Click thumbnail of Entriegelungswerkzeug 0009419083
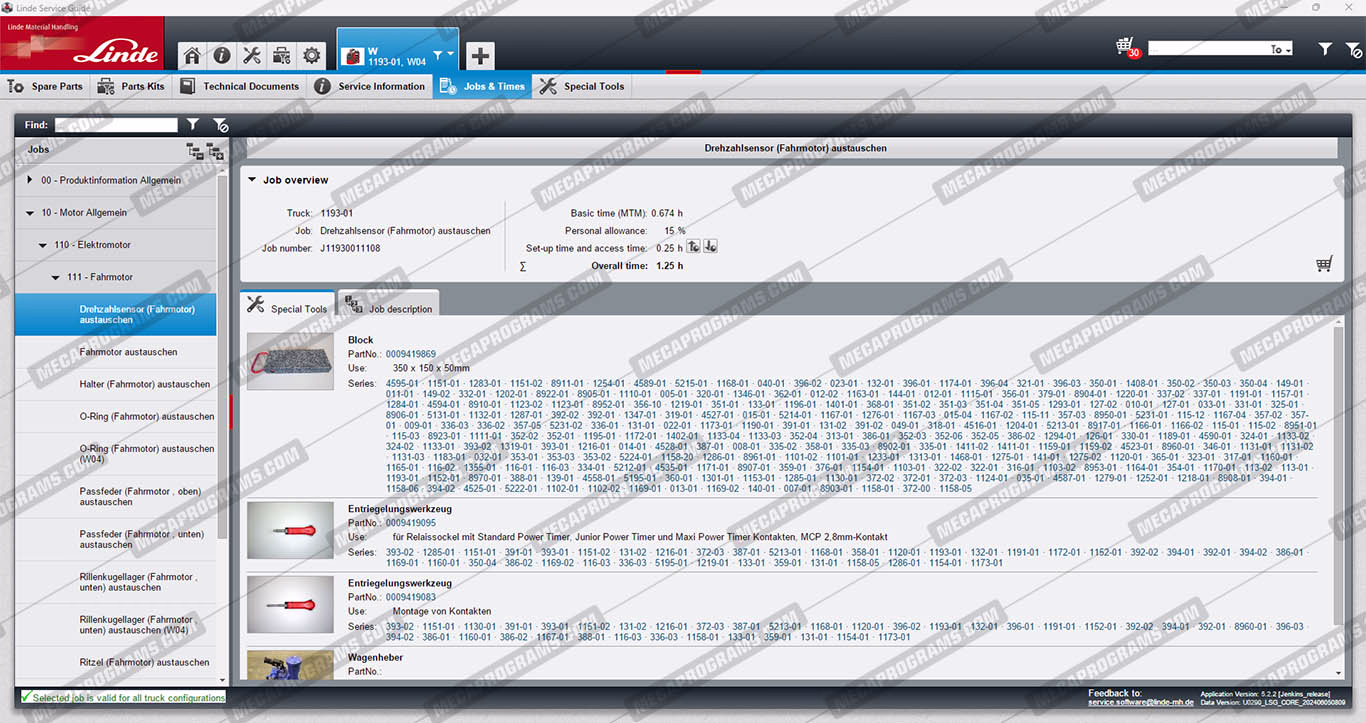This screenshot has height=723, width=1366. pos(290,604)
